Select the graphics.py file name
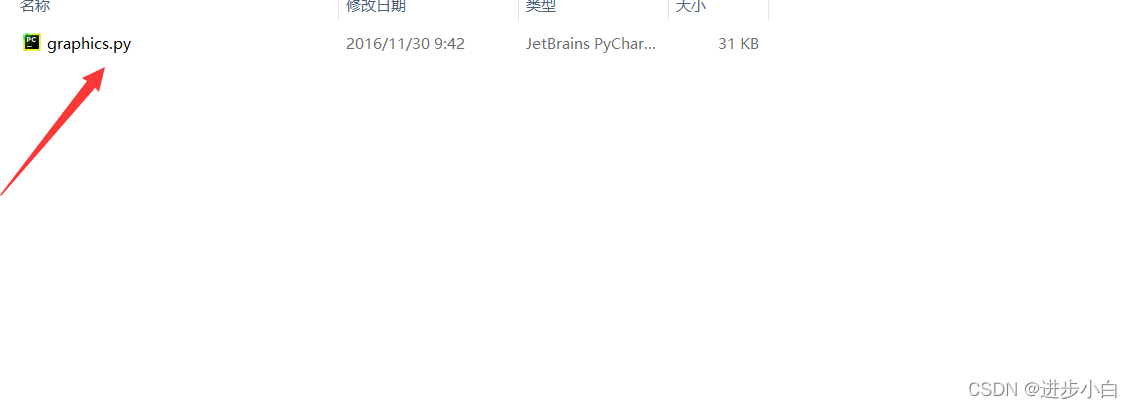1132x409 pixels. 89,44
